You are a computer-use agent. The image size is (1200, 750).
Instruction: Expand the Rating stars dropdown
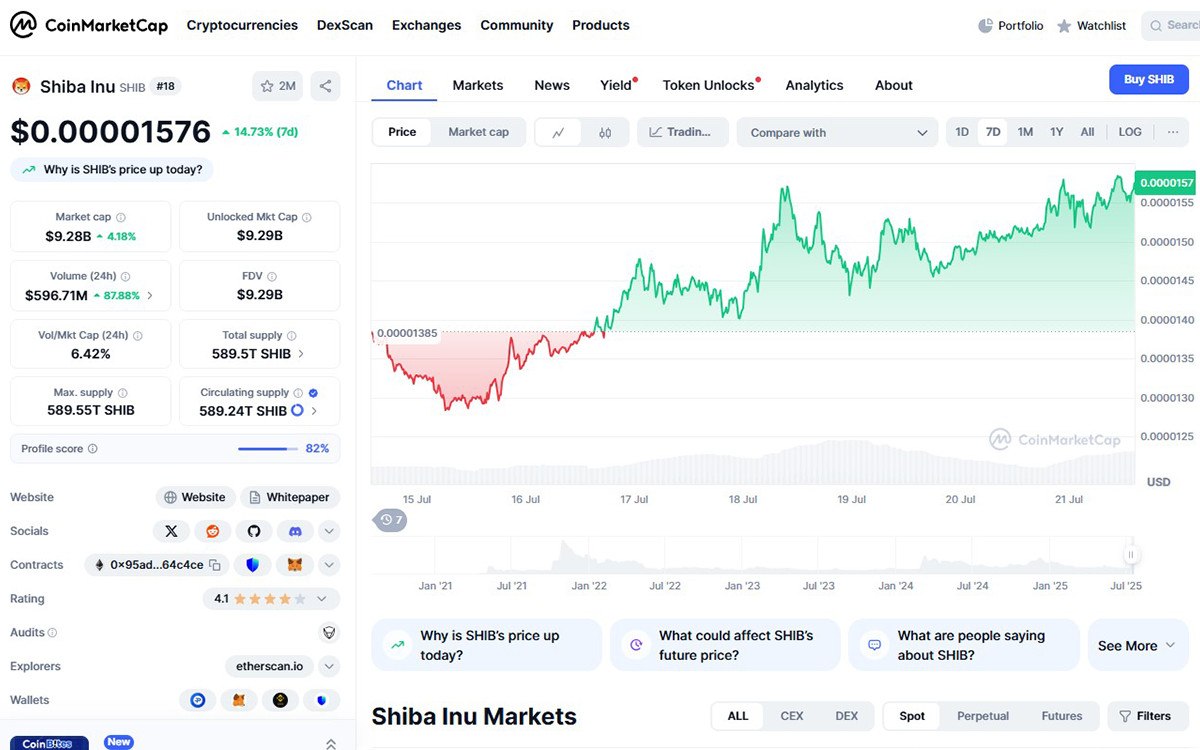coord(322,599)
